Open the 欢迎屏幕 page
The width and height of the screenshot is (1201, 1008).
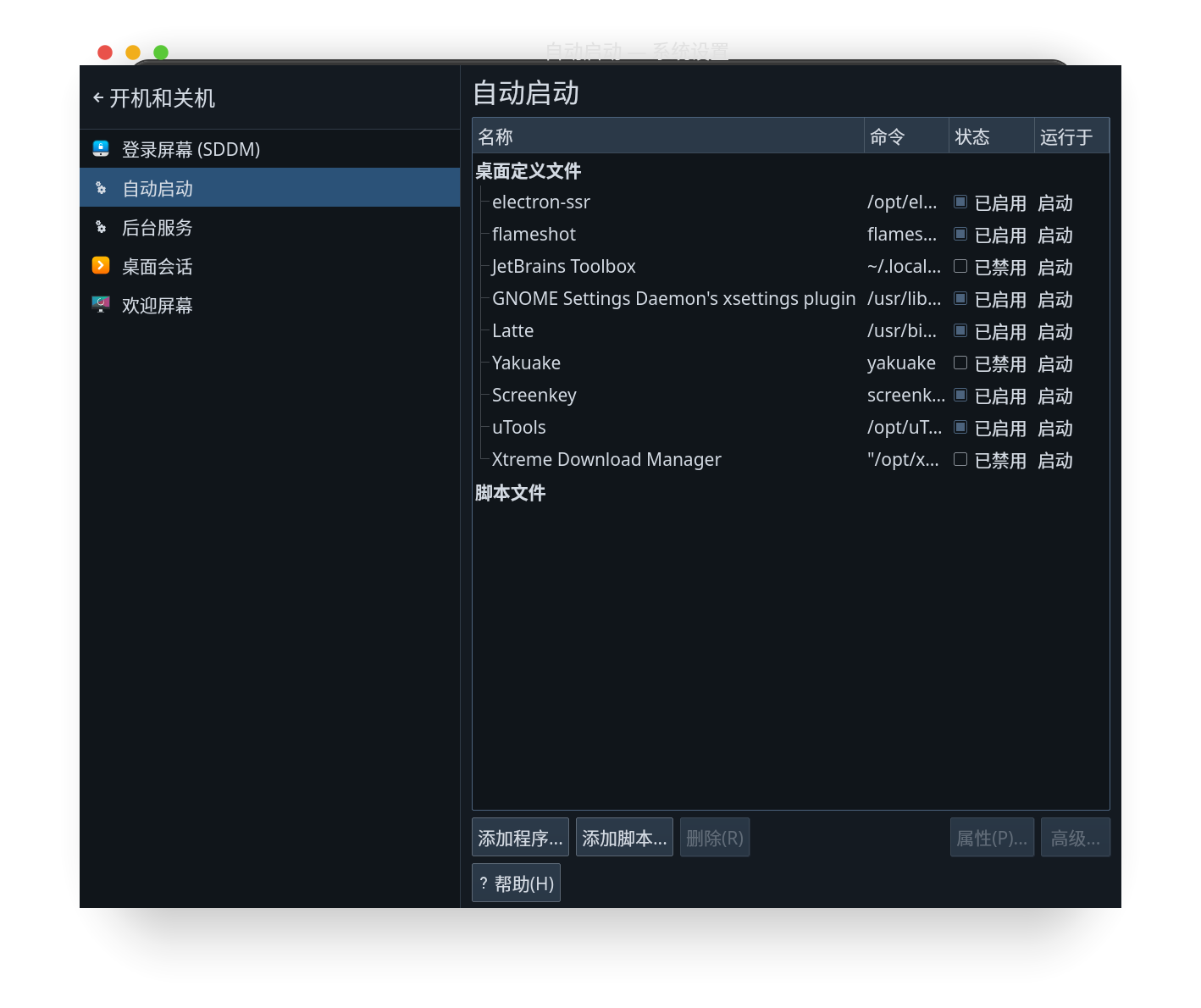(x=269, y=305)
